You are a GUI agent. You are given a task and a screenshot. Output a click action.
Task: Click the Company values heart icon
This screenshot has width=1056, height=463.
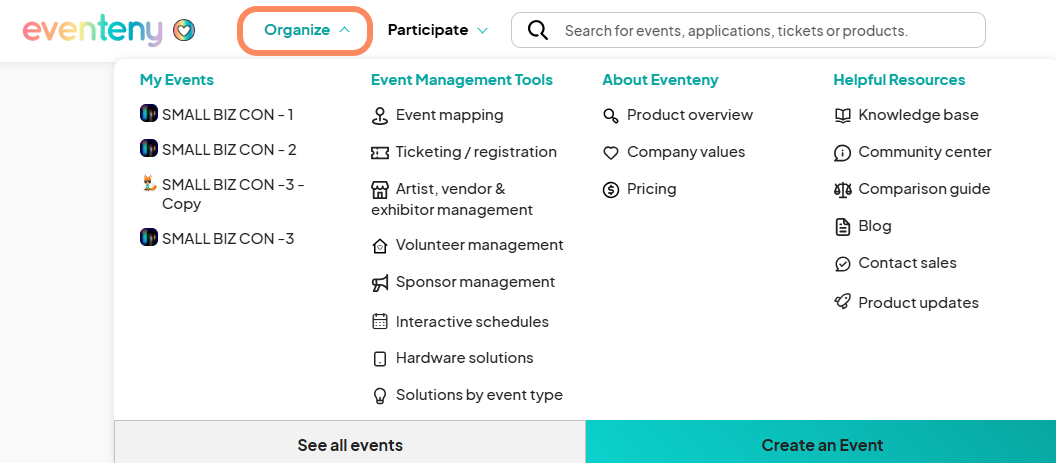[610, 154]
